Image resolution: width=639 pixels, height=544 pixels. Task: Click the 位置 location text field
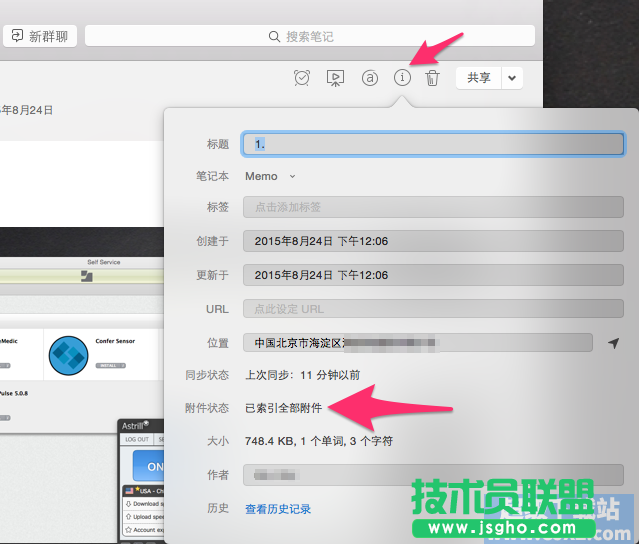click(418, 343)
